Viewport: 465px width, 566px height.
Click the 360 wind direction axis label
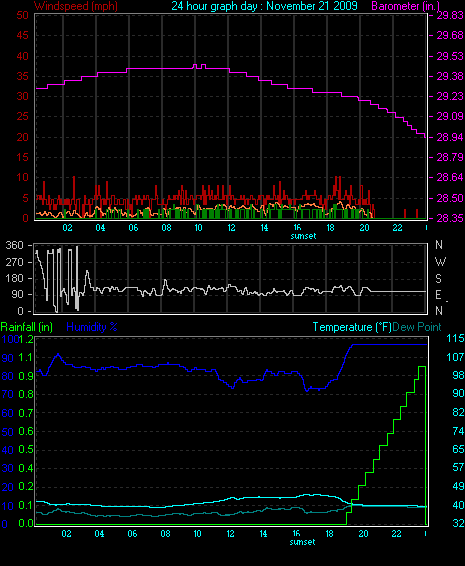pyautogui.click(x=14, y=245)
